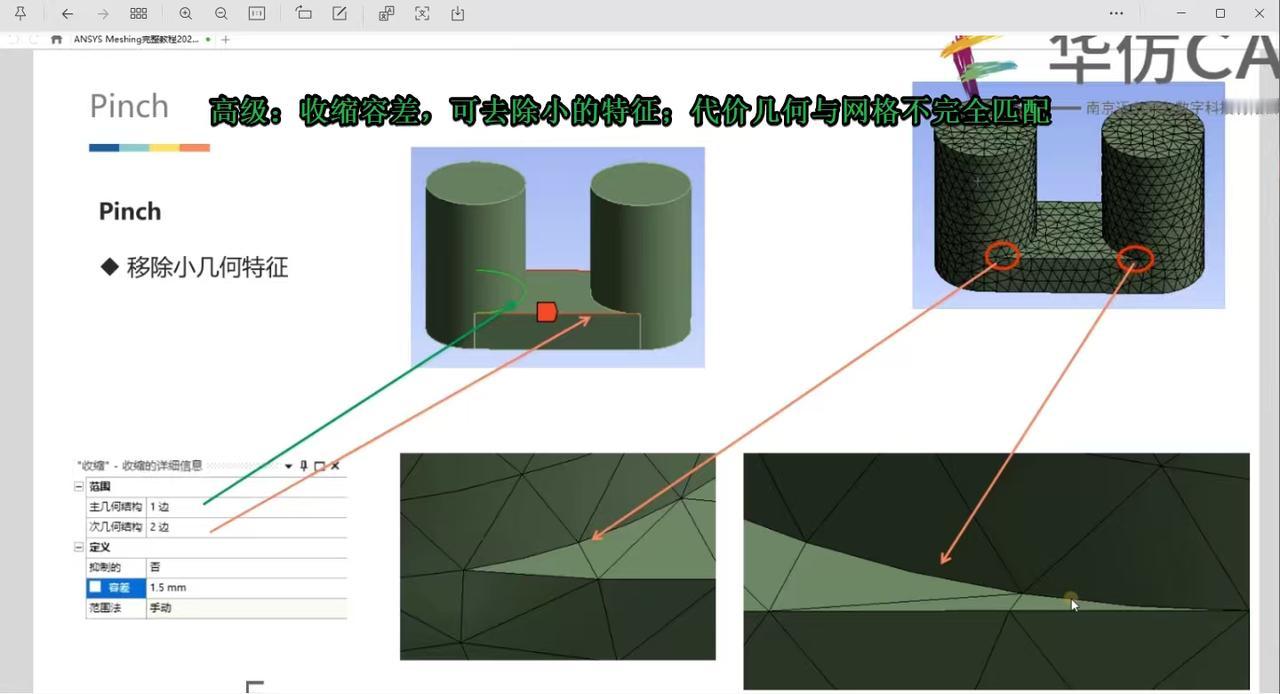Float the 收缩 details panel window
This screenshot has height=694, width=1280.
tap(319, 466)
